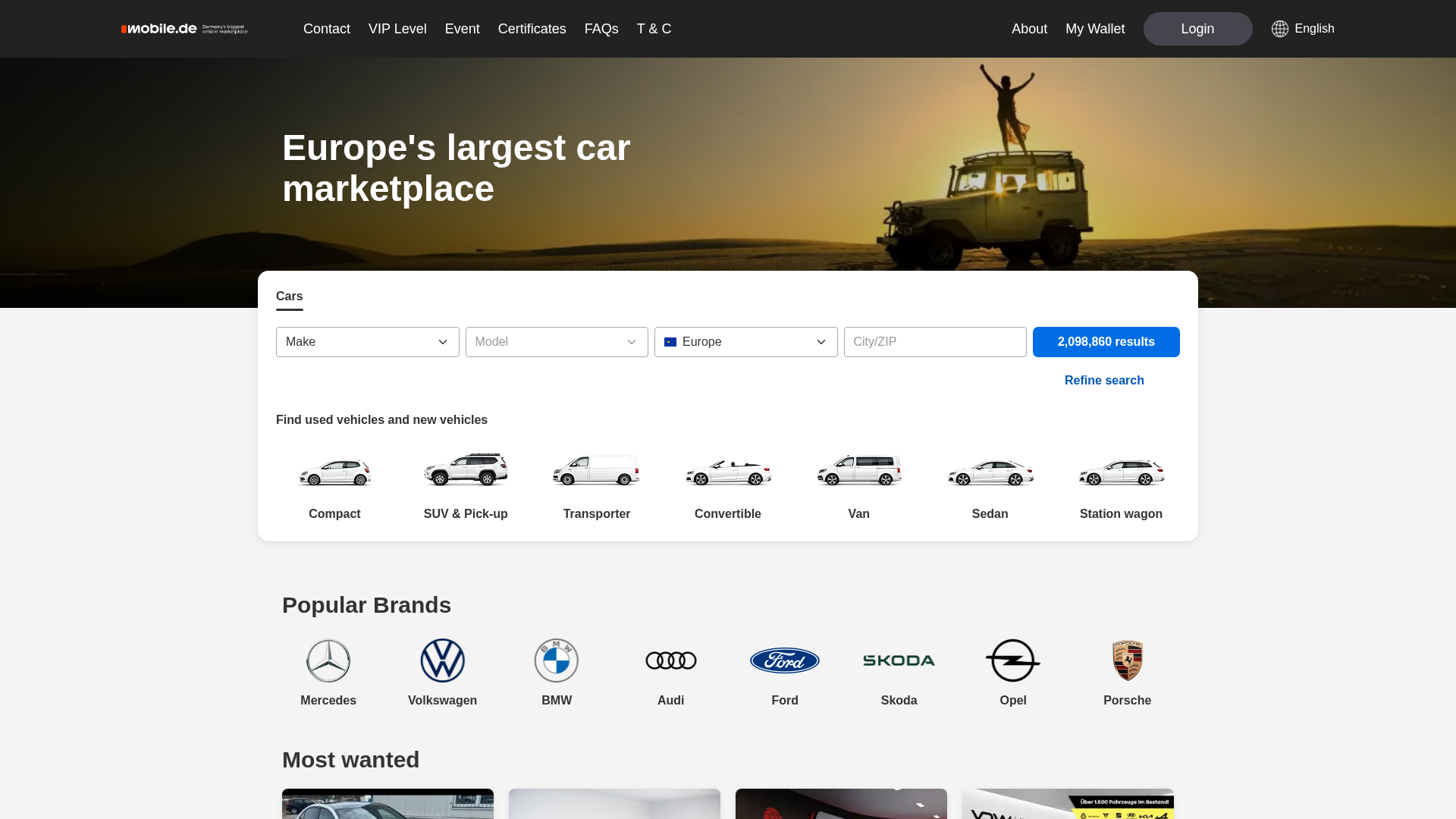
Task: Open the second Most wanted car thumbnail
Action: pos(614,804)
